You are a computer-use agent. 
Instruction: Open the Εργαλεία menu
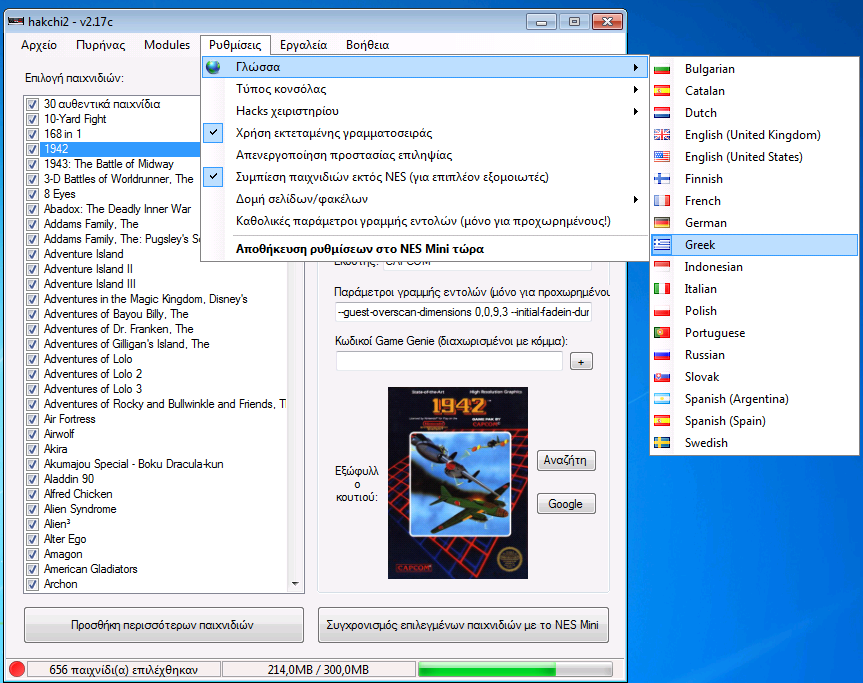coord(303,45)
